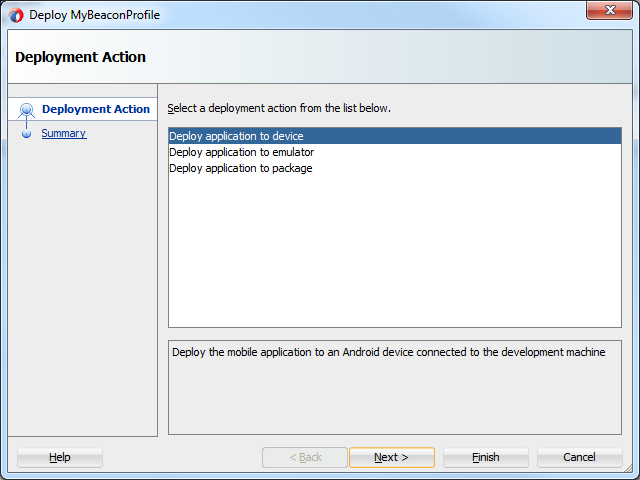Select Deploy application to device

click(395, 136)
